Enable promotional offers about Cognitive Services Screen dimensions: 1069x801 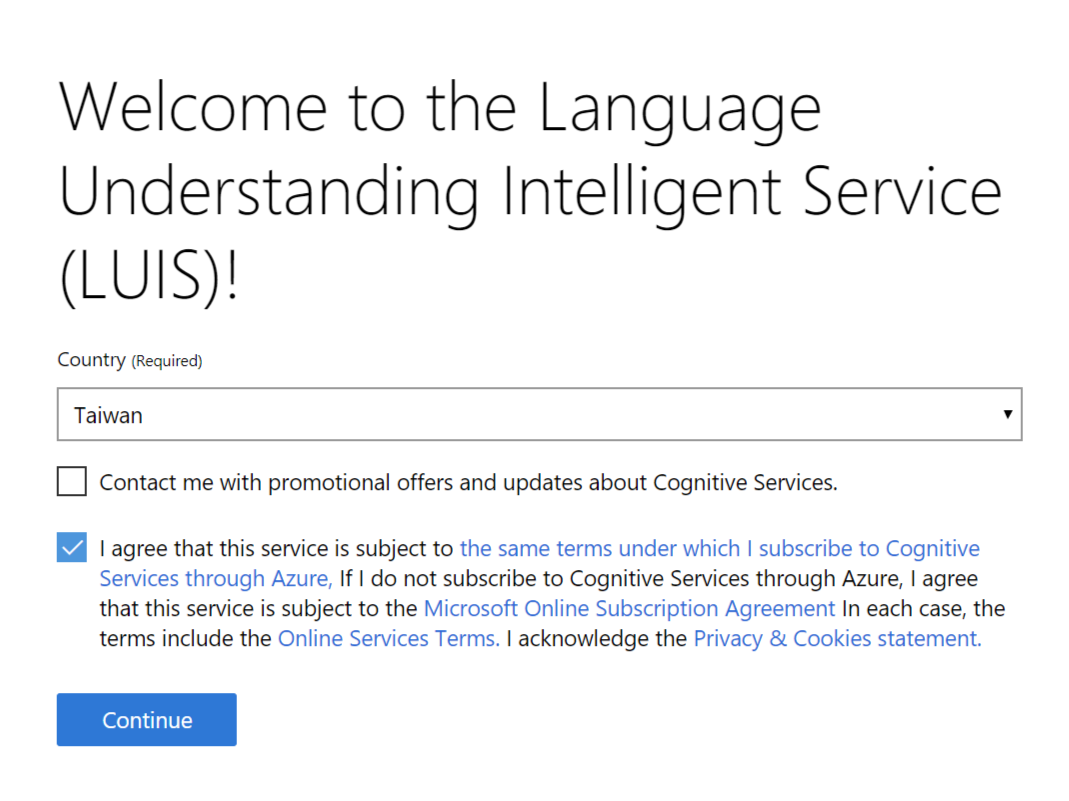pyautogui.click(x=71, y=481)
